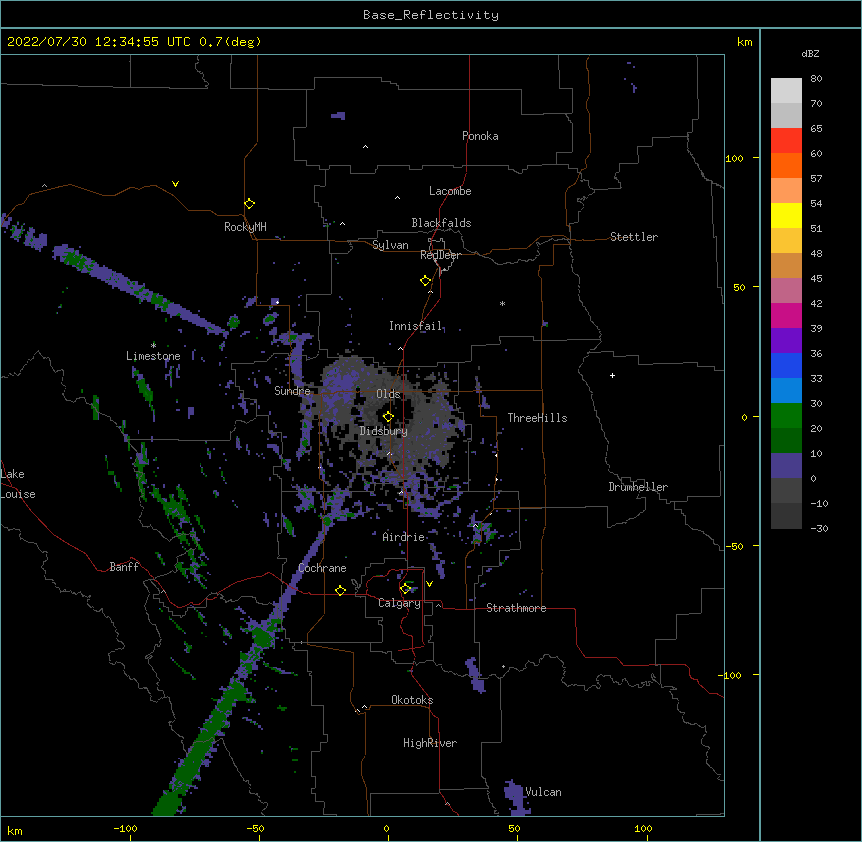The height and width of the screenshot is (842, 862).
Task: Select the slate purple 10-0 dBZ legend color
Action: (x=786, y=466)
